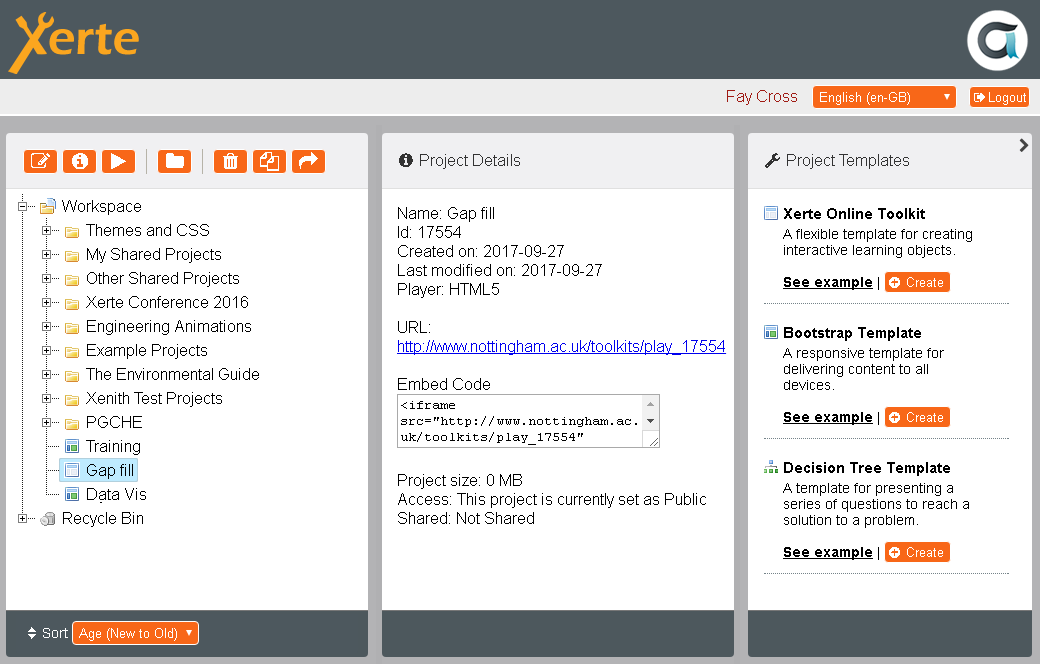This screenshot has height=664, width=1040.
Task: Click into the Embed Code text area
Action: point(521,421)
